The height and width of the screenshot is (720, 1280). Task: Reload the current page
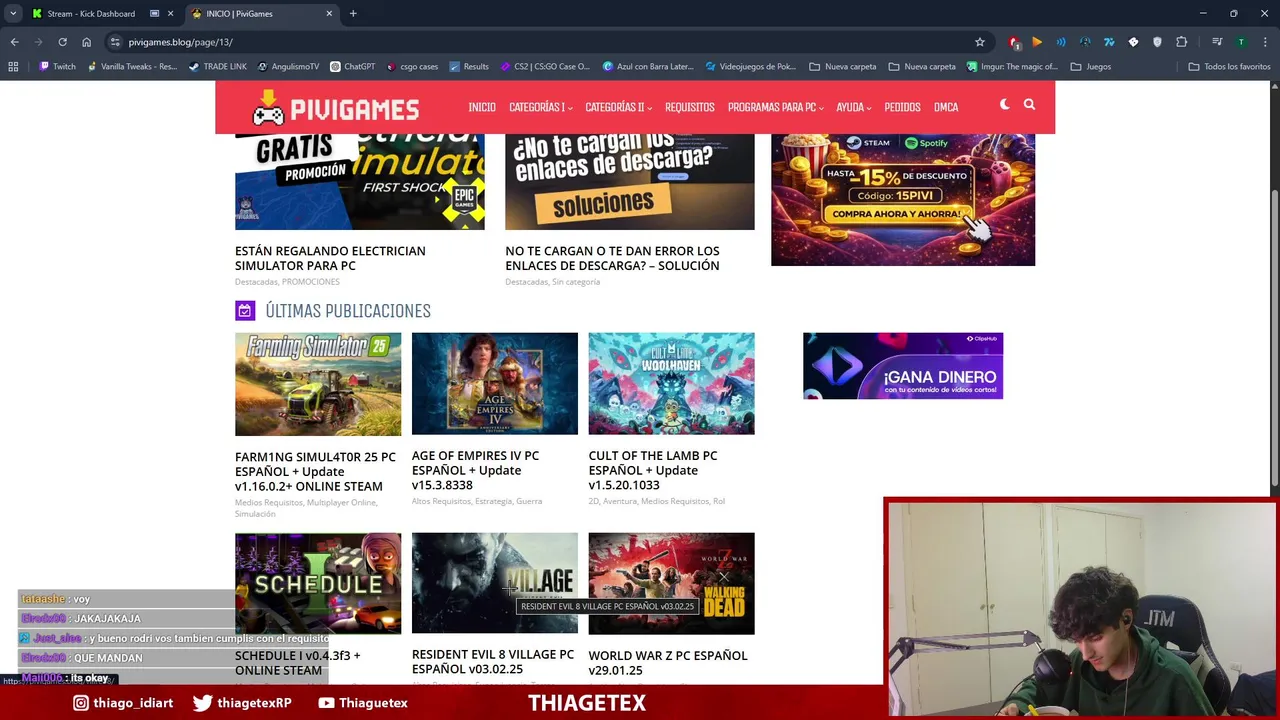click(x=62, y=42)
